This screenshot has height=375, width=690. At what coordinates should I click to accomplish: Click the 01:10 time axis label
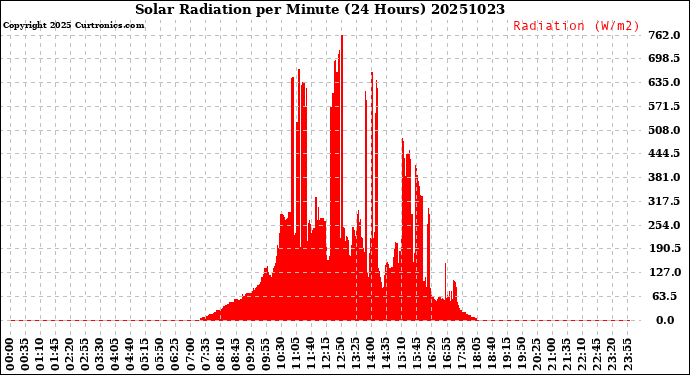pyautogui.click(x=40, y=355)
